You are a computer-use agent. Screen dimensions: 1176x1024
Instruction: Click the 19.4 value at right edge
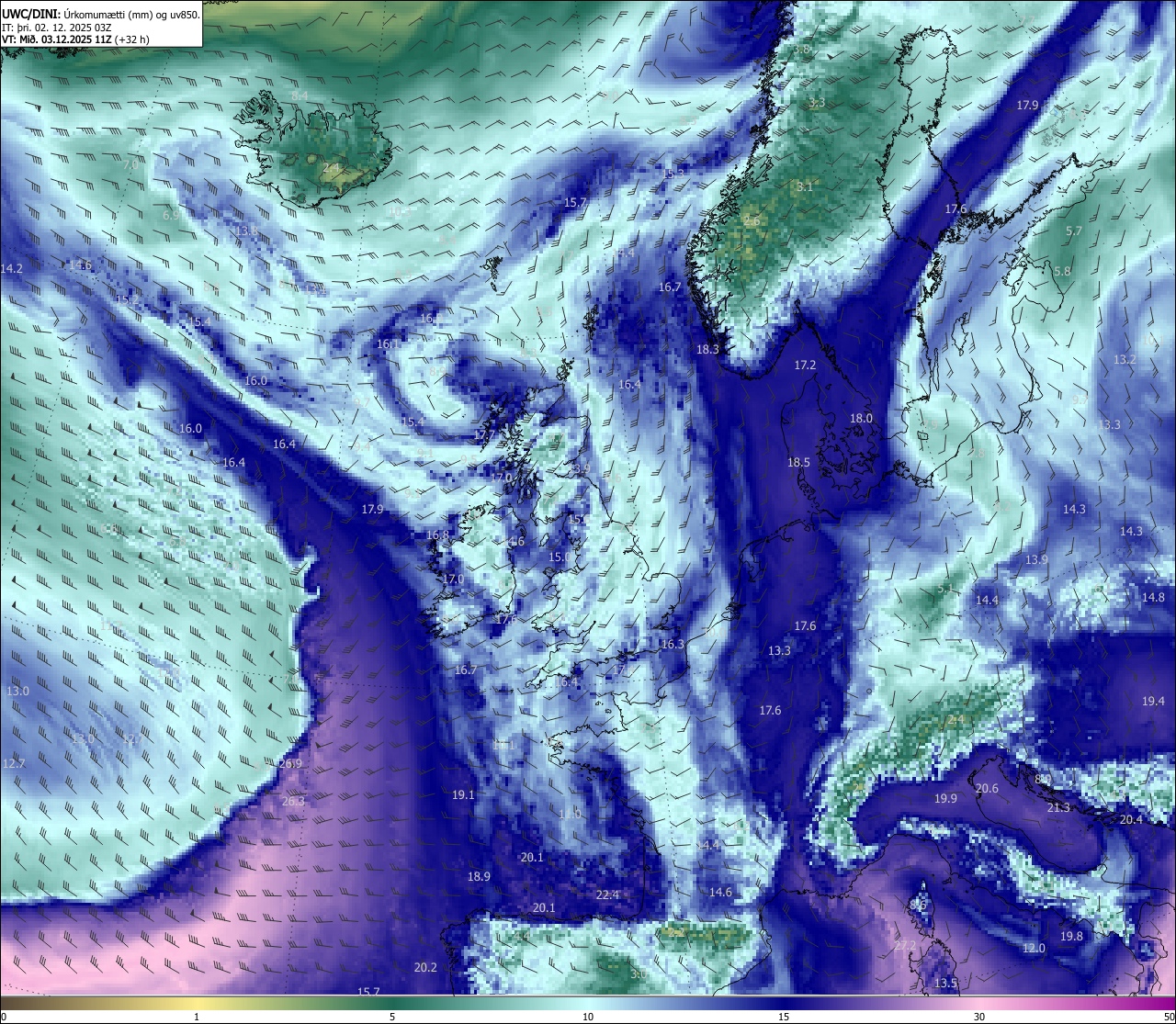(x=1153, y=702)
